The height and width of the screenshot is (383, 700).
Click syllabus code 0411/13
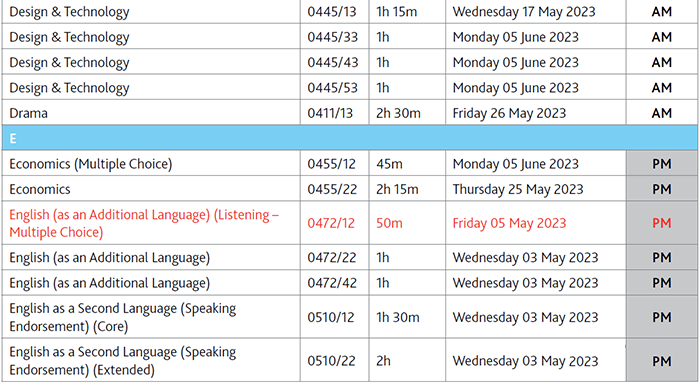330,113
